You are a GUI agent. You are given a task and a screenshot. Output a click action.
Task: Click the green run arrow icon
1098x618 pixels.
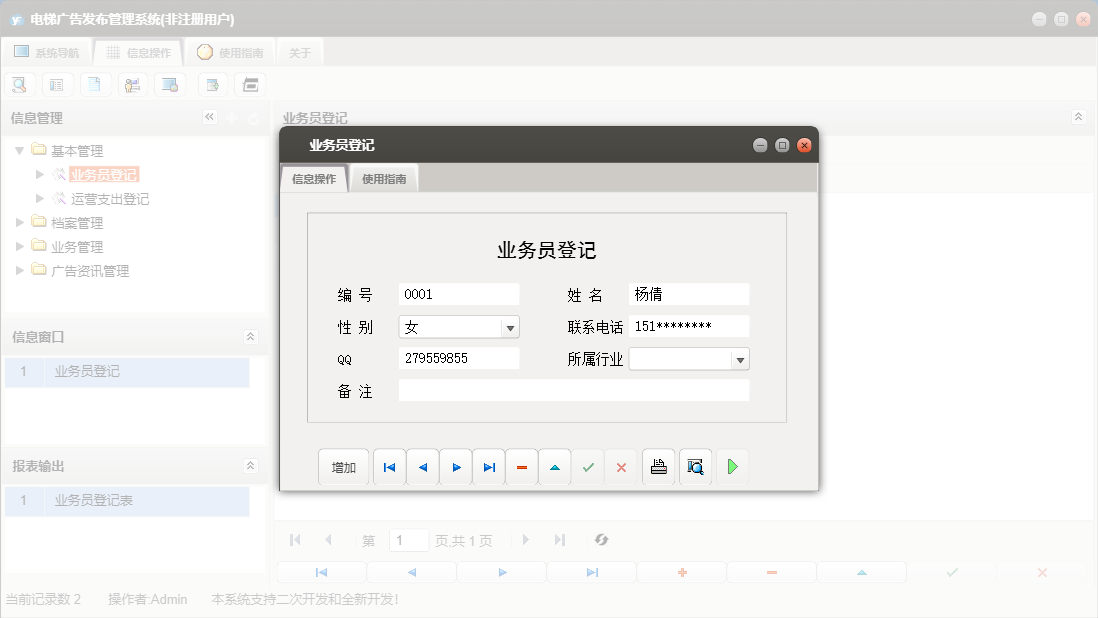tap(732, 466)
